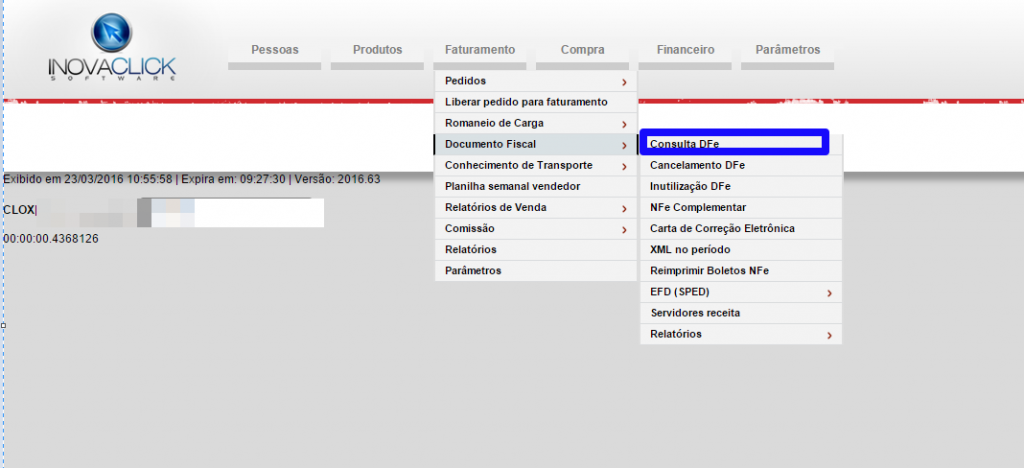The image size is (1024, 468).
Task: Open Carta de Correção Eletrônica
Action: point(722,228)
